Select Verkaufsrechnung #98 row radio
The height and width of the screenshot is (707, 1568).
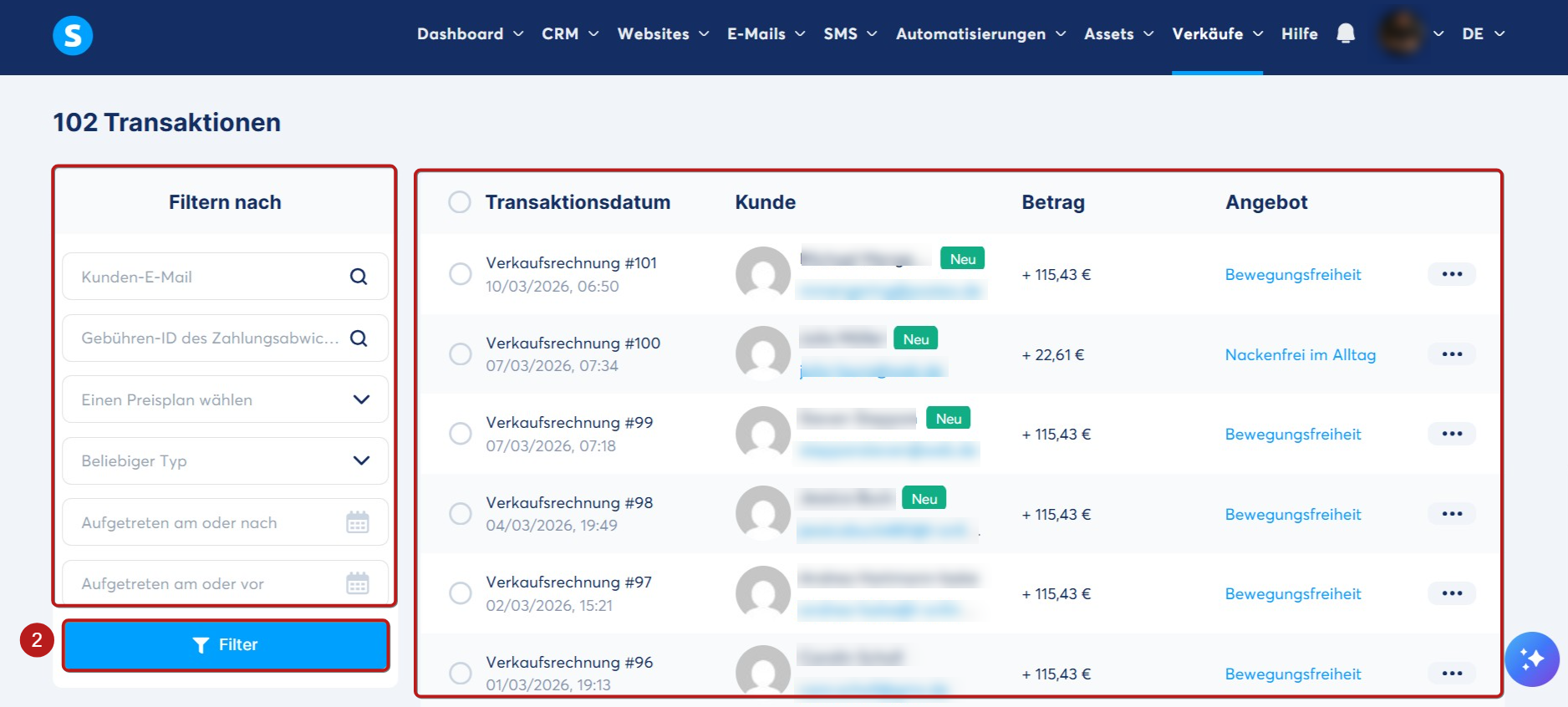461,514
